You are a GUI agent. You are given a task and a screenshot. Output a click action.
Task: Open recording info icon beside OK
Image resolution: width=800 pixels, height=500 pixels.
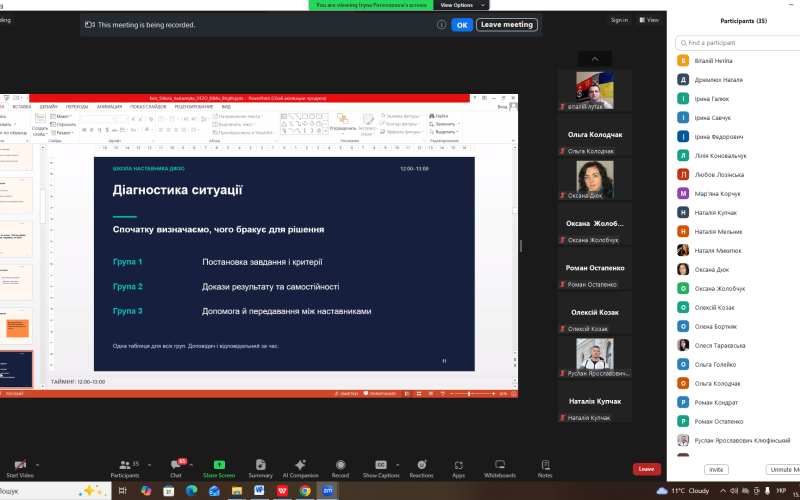coord(441,24)
